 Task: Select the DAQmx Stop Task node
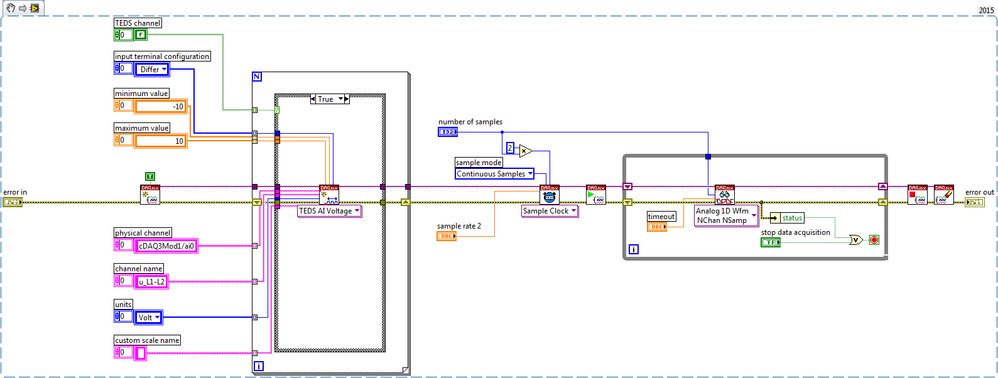917,195
